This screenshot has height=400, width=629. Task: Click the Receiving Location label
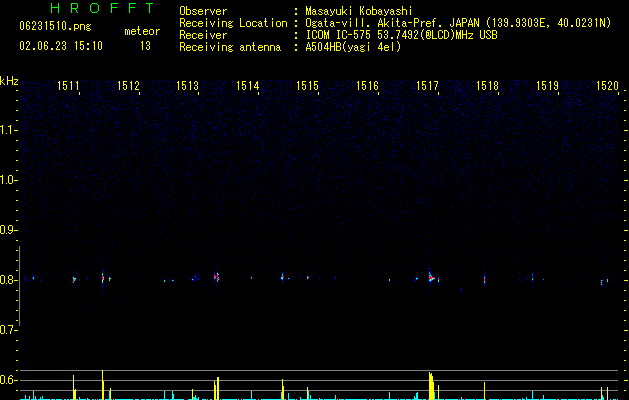(233, 23)
